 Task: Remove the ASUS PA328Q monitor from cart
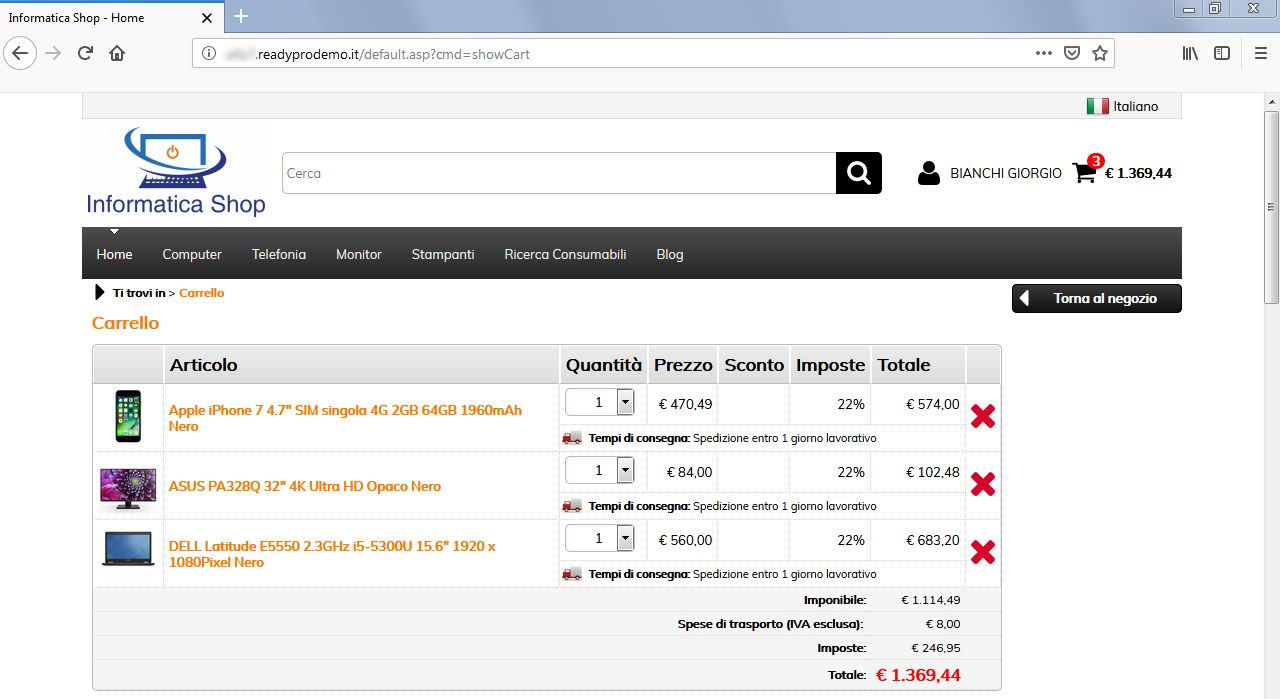point(983,485)
